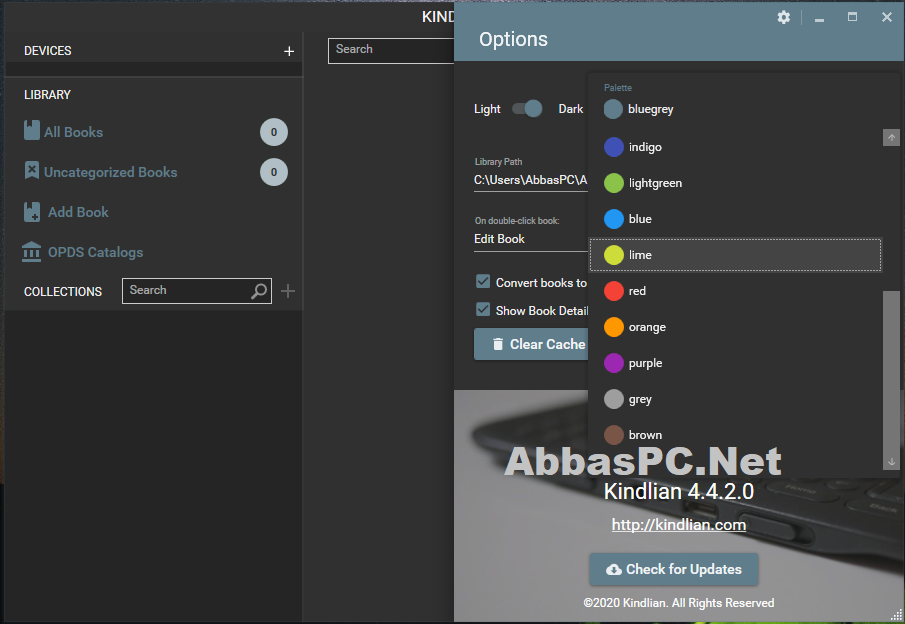Image resolution: width=905 pixels, height=624 pixels.
Task: Open the settings gear icon
Action: click(x=783, y=17)
